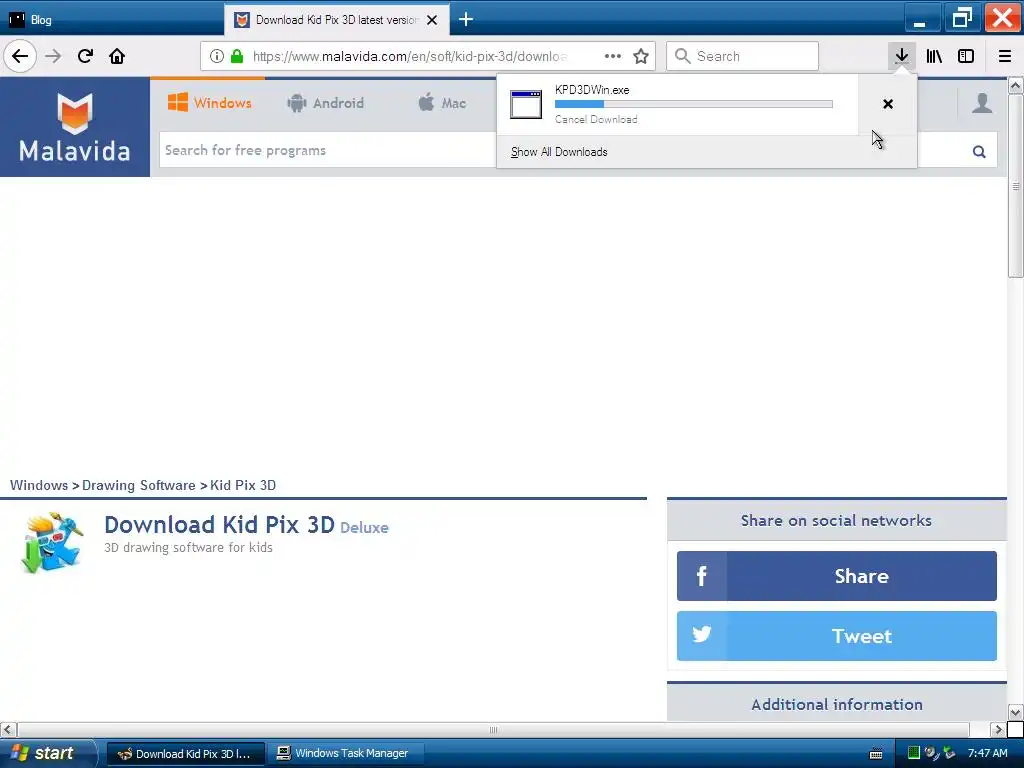Reload the current page

point(85,56)
